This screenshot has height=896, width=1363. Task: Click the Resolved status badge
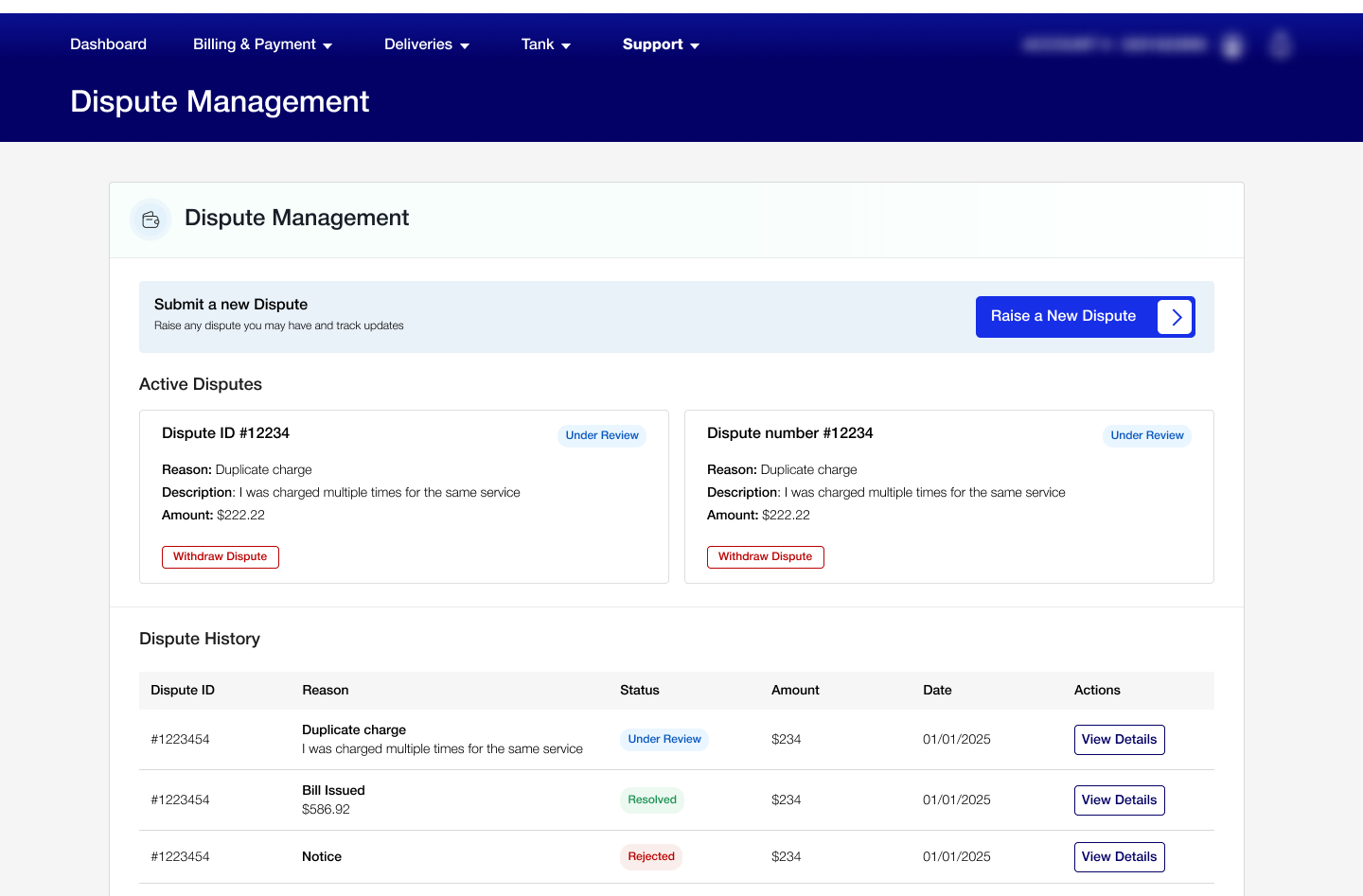click(x=652, y=800)
